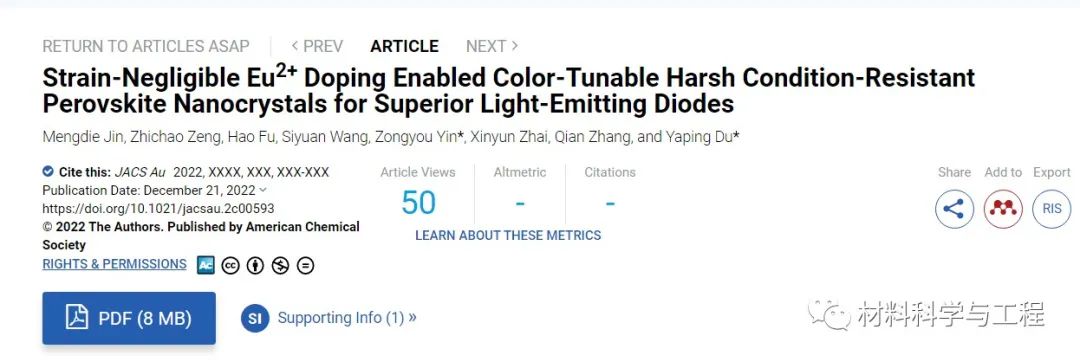
Task: Click the SI supporting info badge
Action: click(x=255, y=318)
